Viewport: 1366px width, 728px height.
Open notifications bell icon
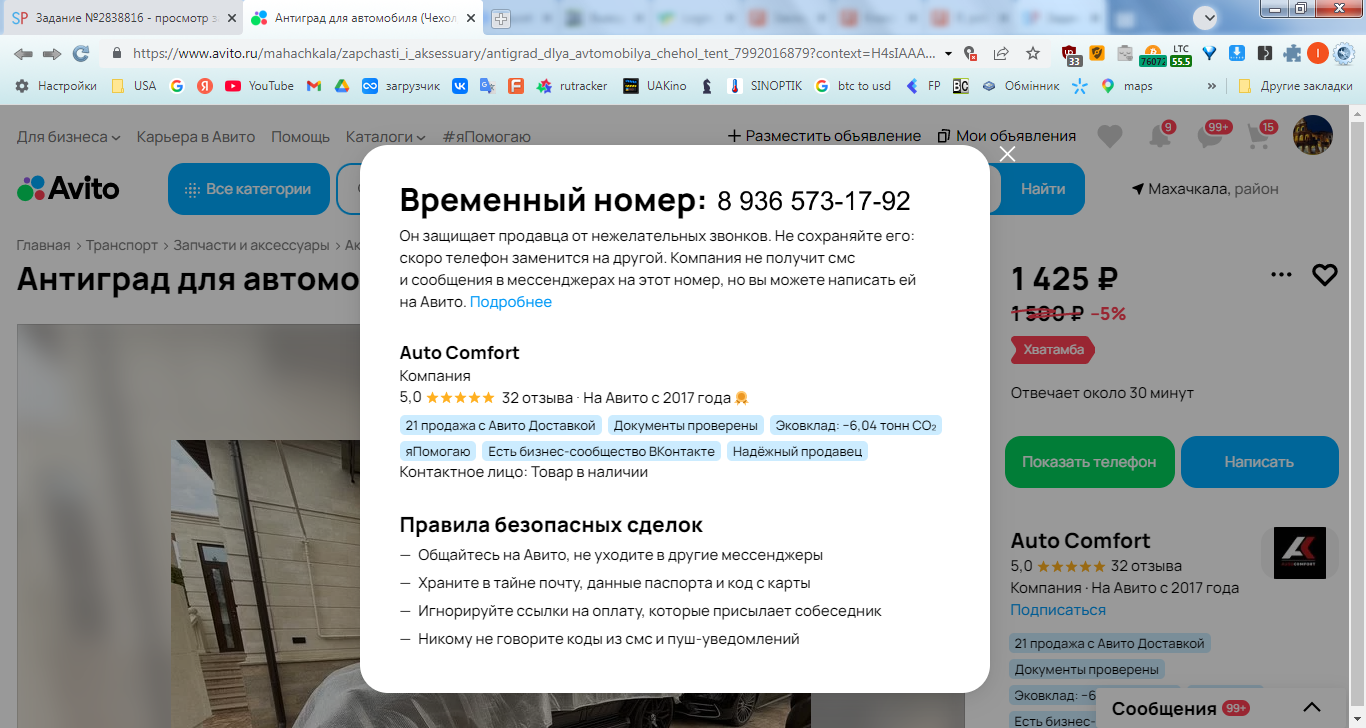[x=1160, y=136]
